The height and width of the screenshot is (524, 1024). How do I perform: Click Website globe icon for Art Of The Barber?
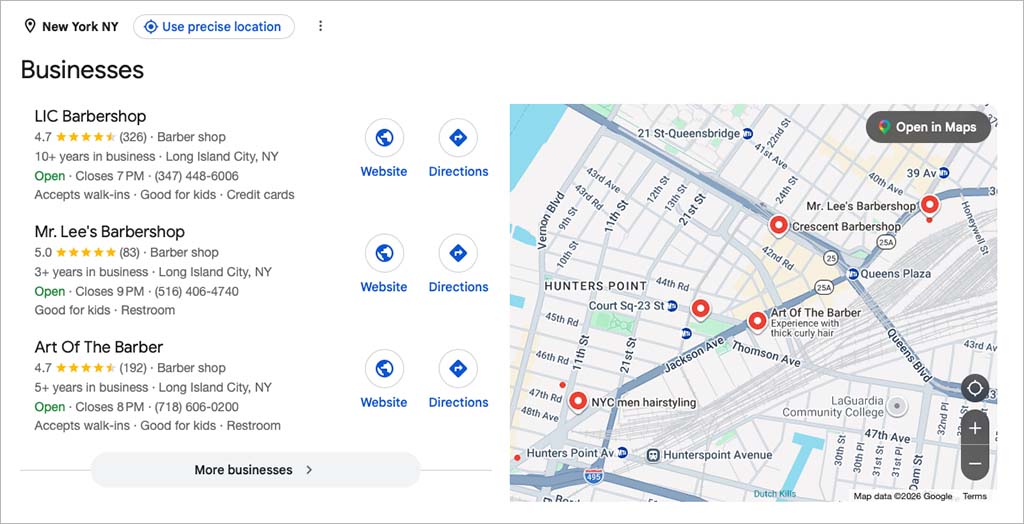pyautogui.click(x=384, y=369)
